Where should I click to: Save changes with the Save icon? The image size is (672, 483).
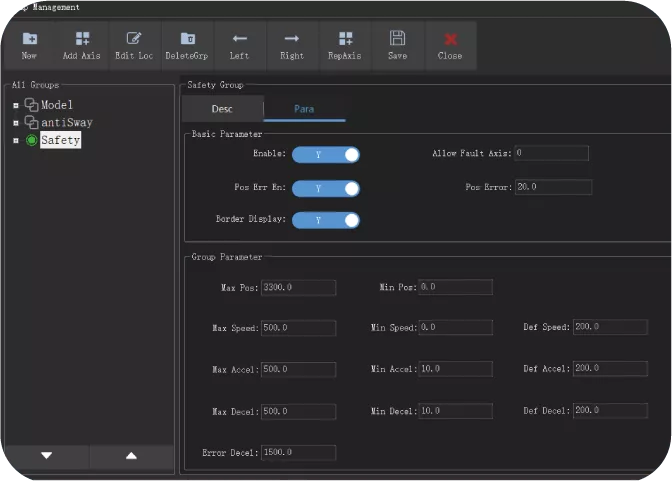coord(397,38)
